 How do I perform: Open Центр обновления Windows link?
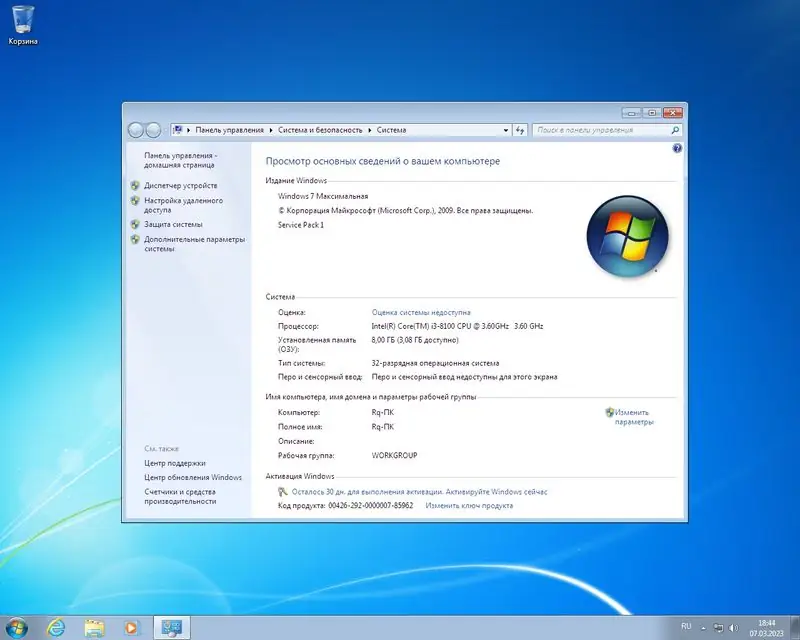[x=193, y=478]
